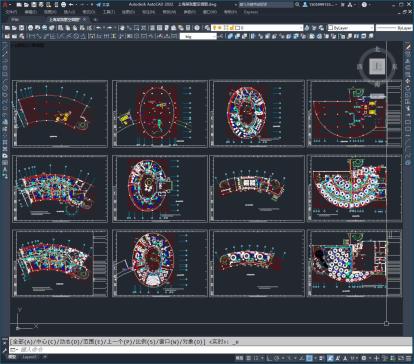Select the Circle draw tool
Image resolution: width=414 pixels, height=364 pixels.
[5, 88]
